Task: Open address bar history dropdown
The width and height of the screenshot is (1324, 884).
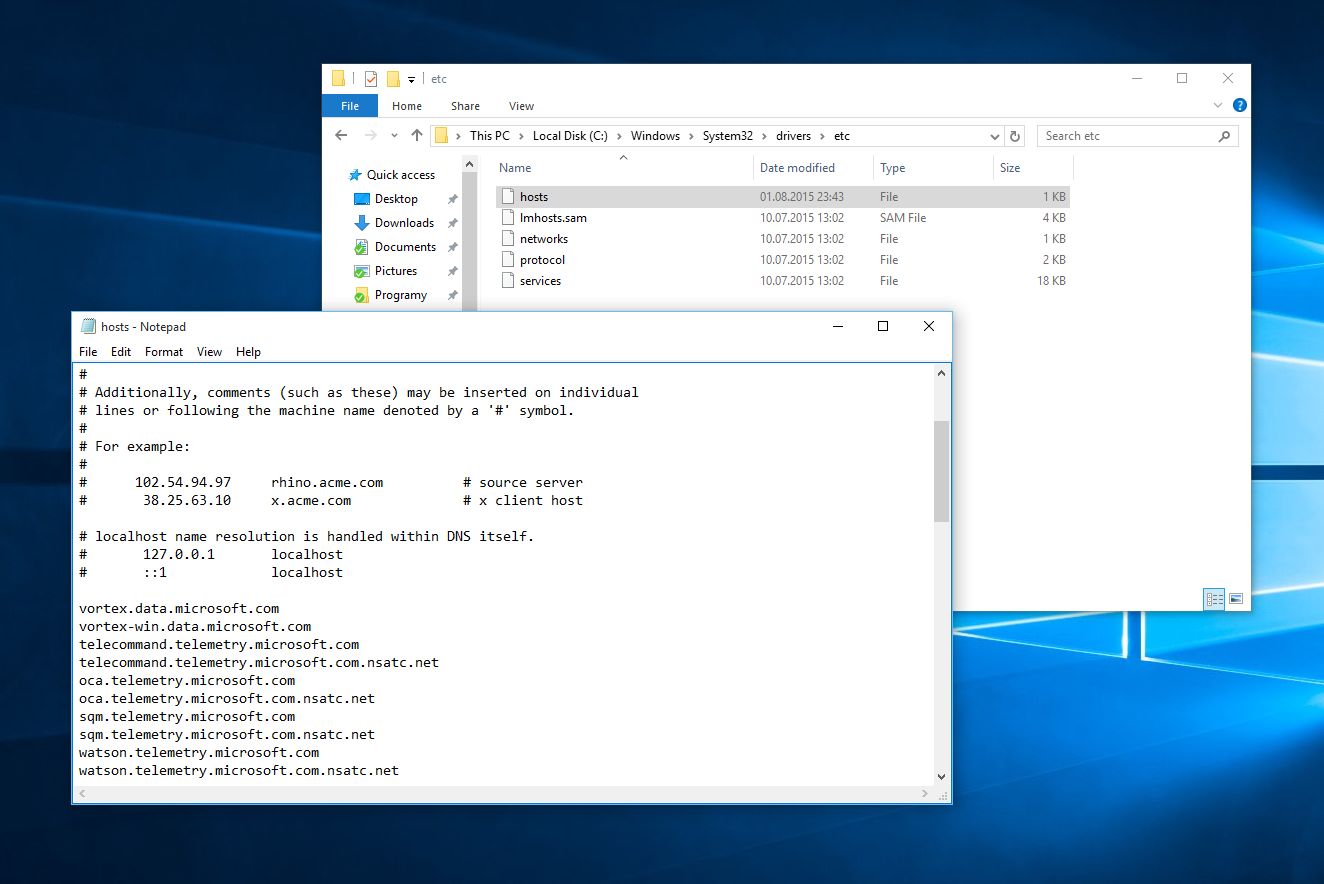Action: point(994,136)
